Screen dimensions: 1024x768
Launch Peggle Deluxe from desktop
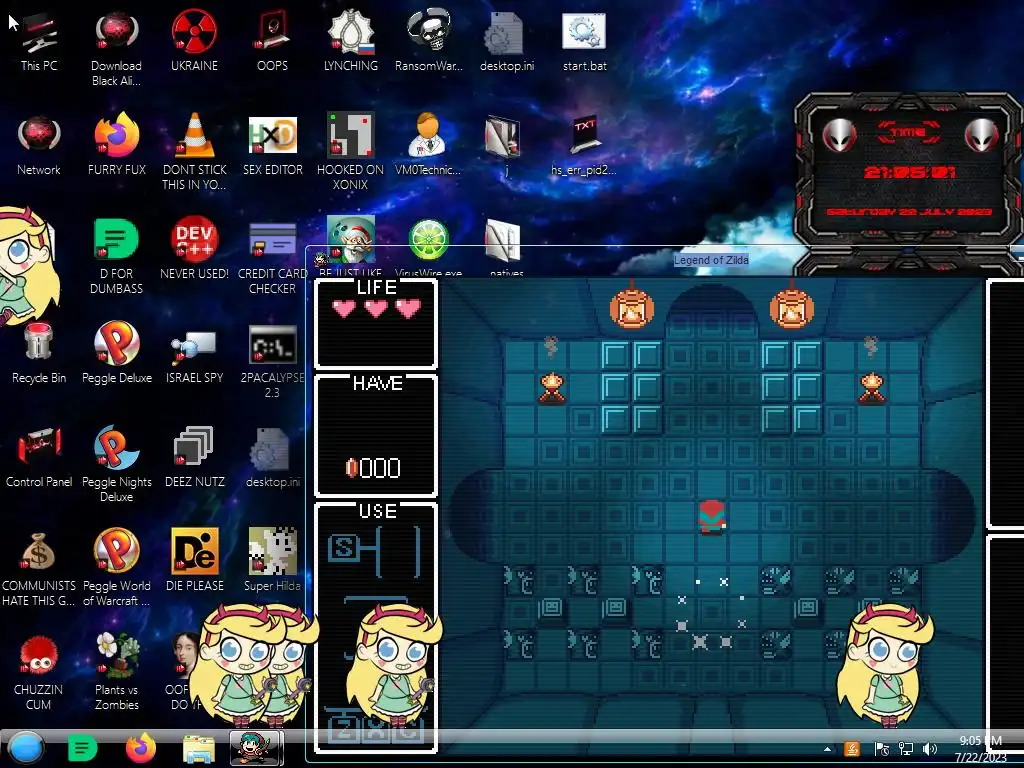point(116,353)
